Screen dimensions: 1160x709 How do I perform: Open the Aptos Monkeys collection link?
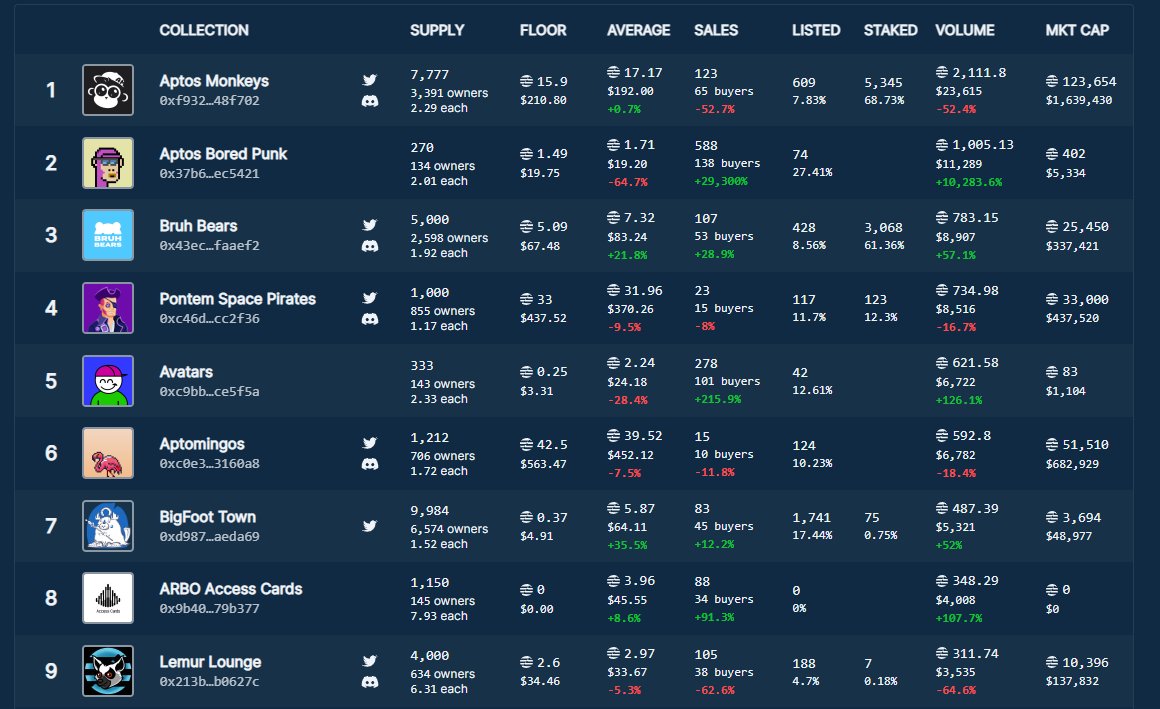pos(214,81)
